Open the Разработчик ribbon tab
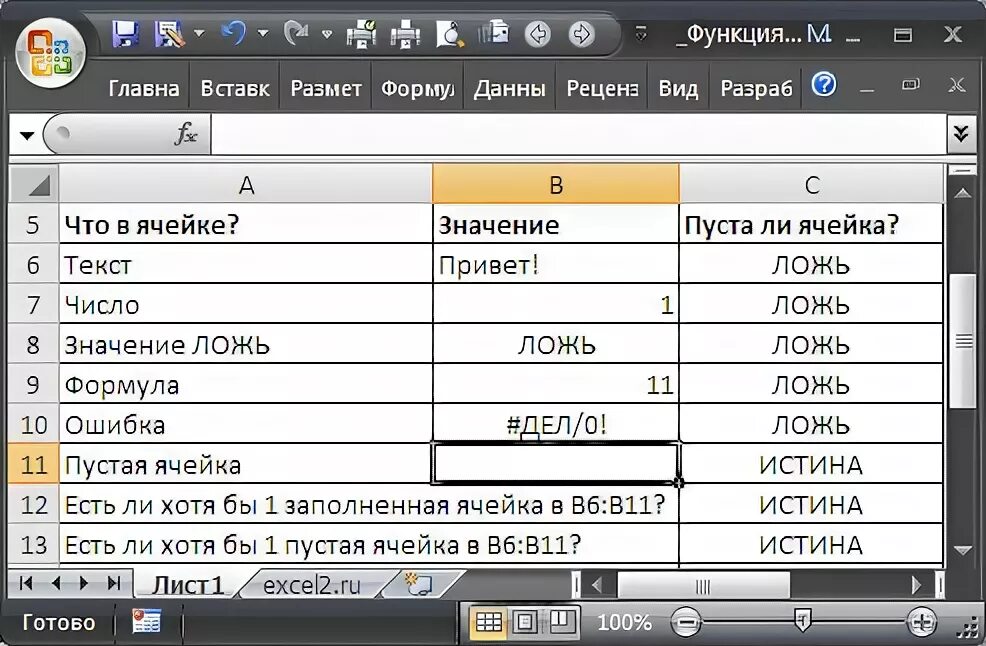Viewport: 986px width, 646px height. 756,89
